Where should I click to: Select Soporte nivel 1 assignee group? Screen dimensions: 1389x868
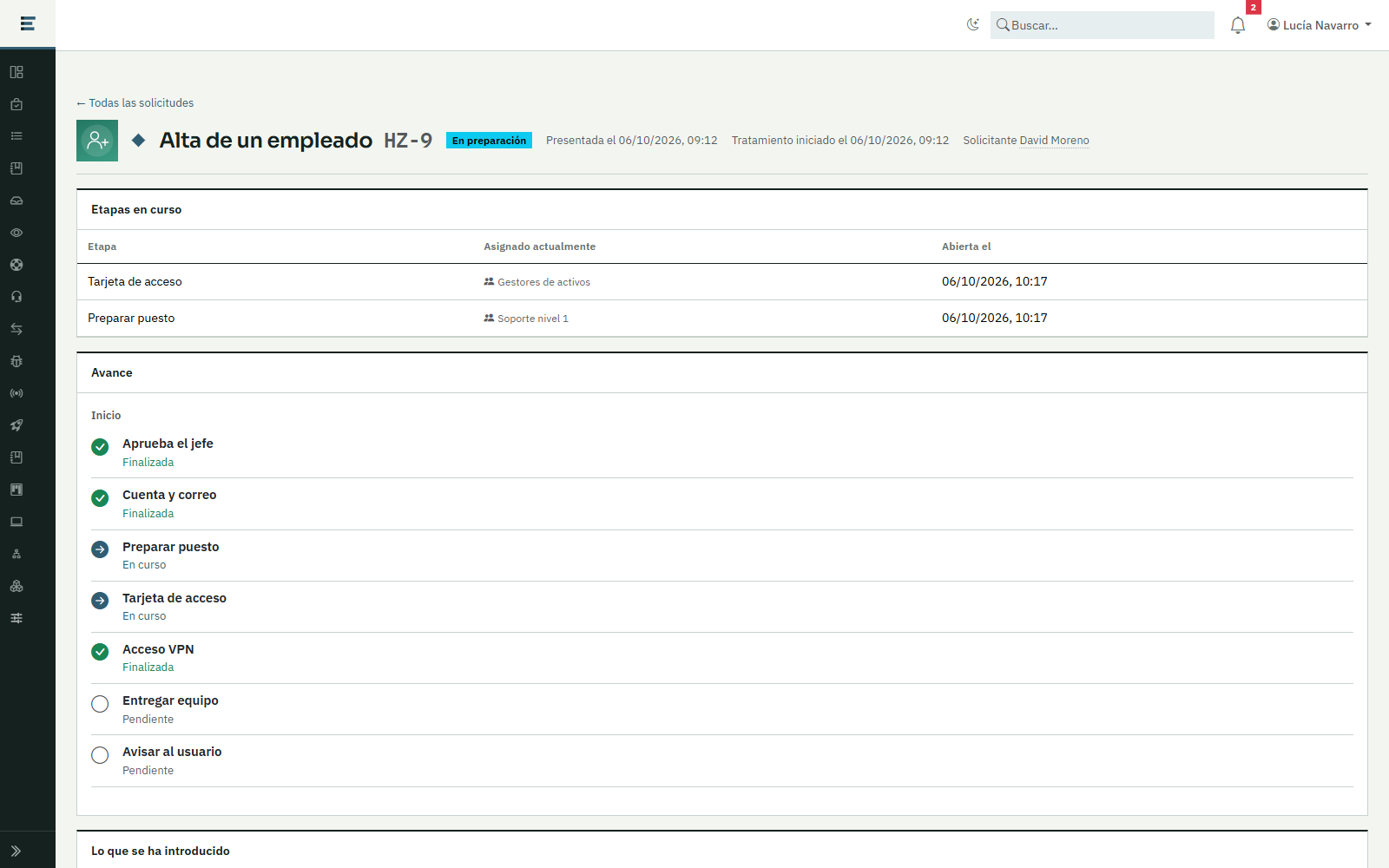(x=526, y=319)
